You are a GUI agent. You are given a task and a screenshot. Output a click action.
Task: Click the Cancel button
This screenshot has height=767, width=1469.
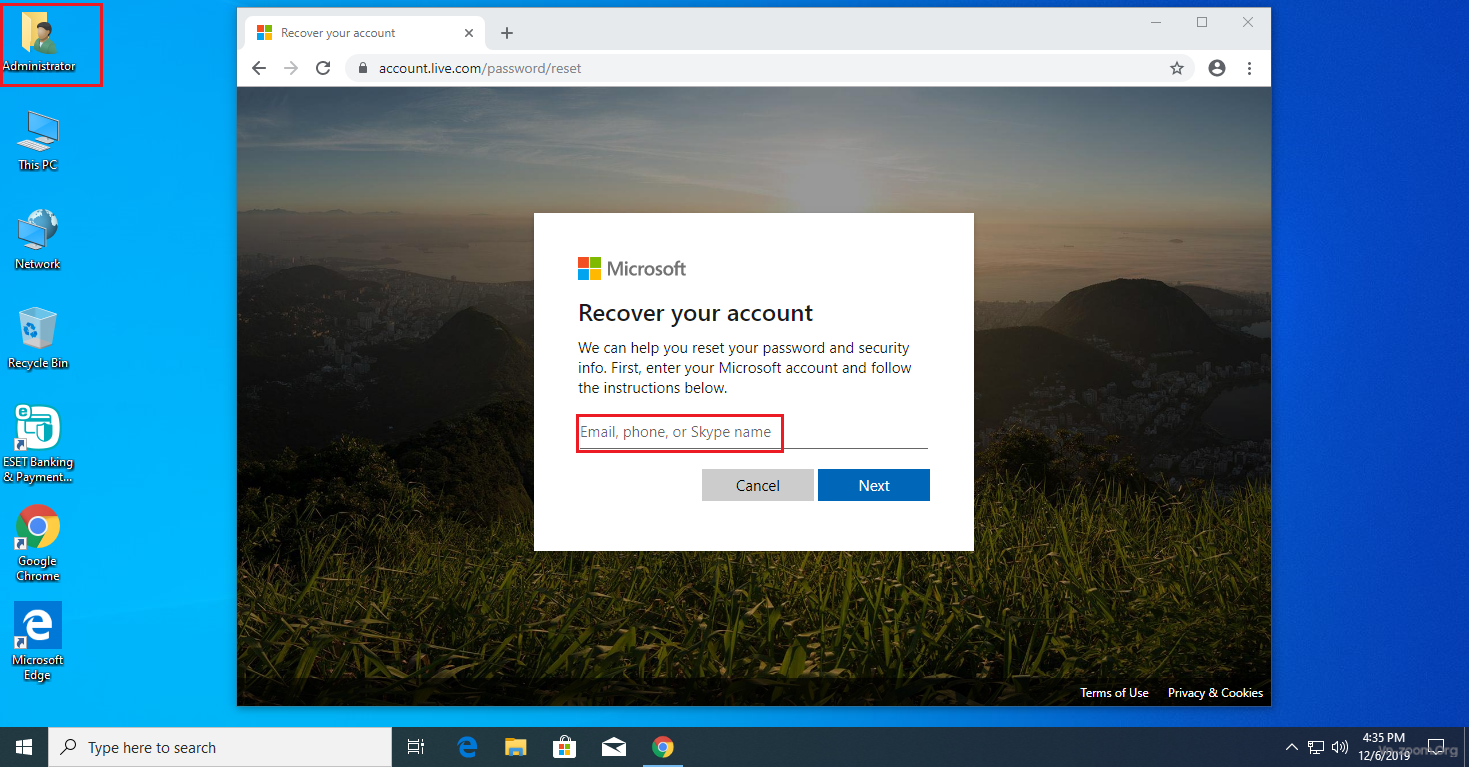[x=758, y=485]
